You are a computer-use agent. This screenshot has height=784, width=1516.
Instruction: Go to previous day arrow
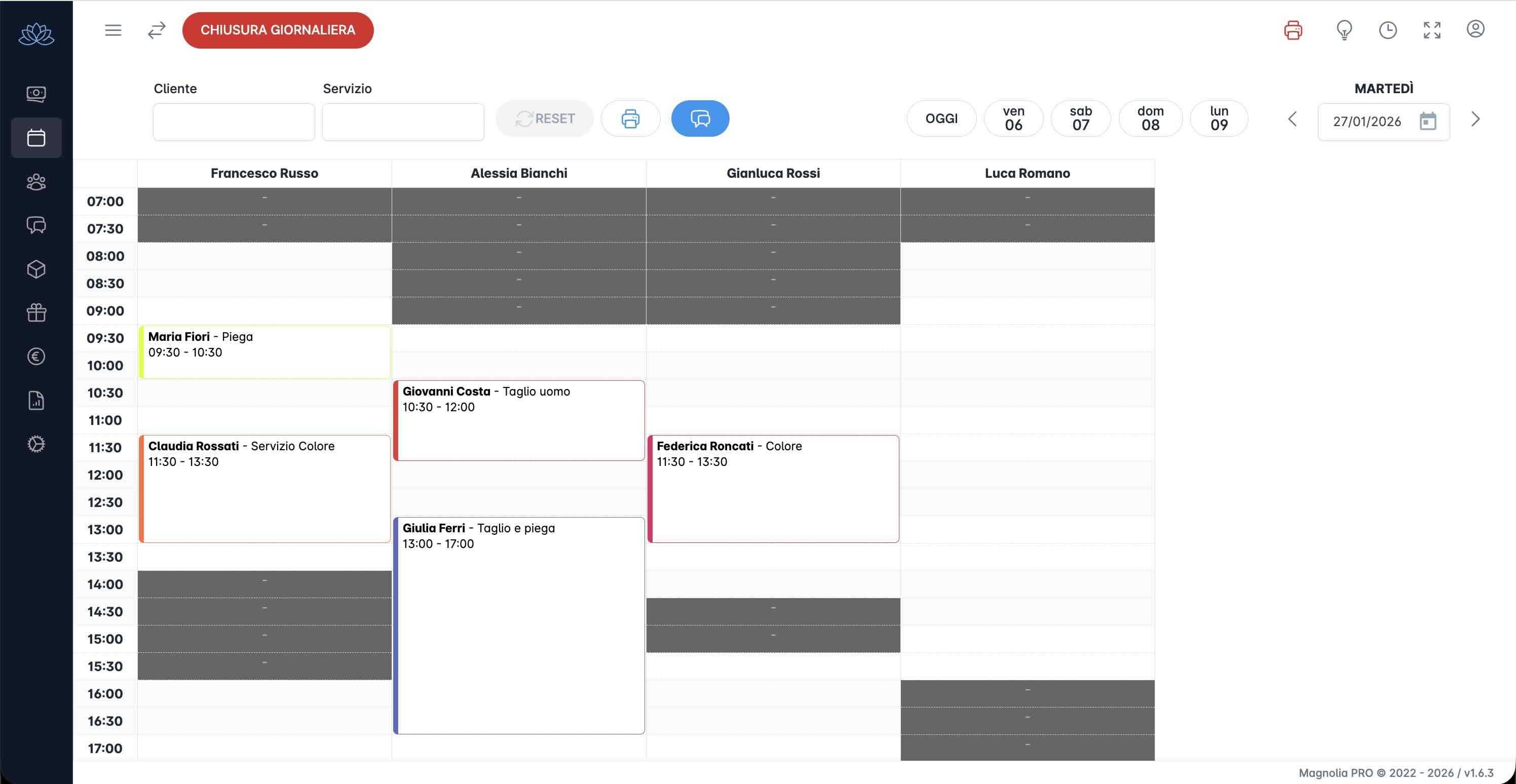[1293, 120]
